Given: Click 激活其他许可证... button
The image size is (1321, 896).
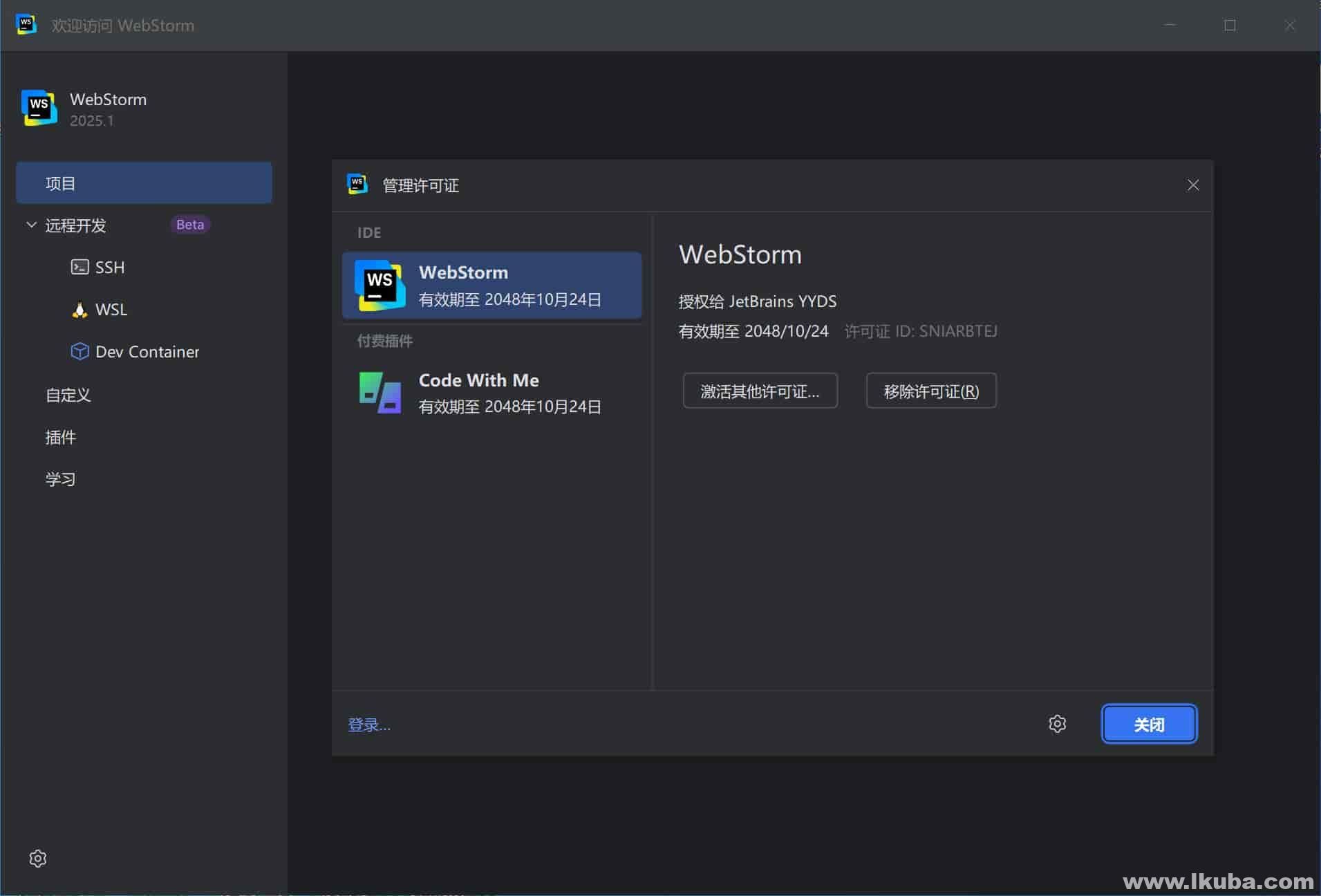Looking at the screenshot, I should tap(760, 391).
